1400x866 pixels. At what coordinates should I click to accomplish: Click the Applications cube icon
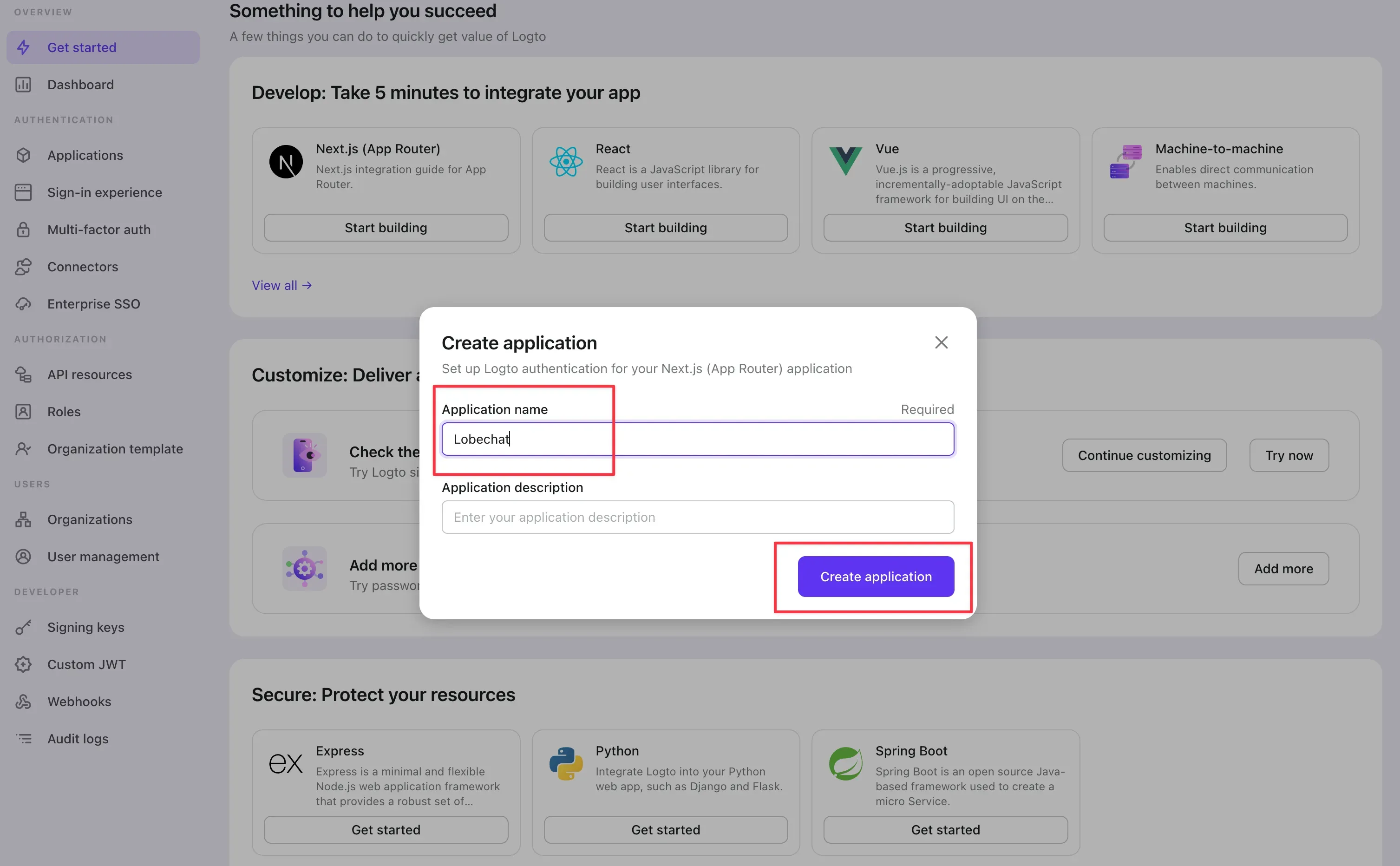point(24,155)
